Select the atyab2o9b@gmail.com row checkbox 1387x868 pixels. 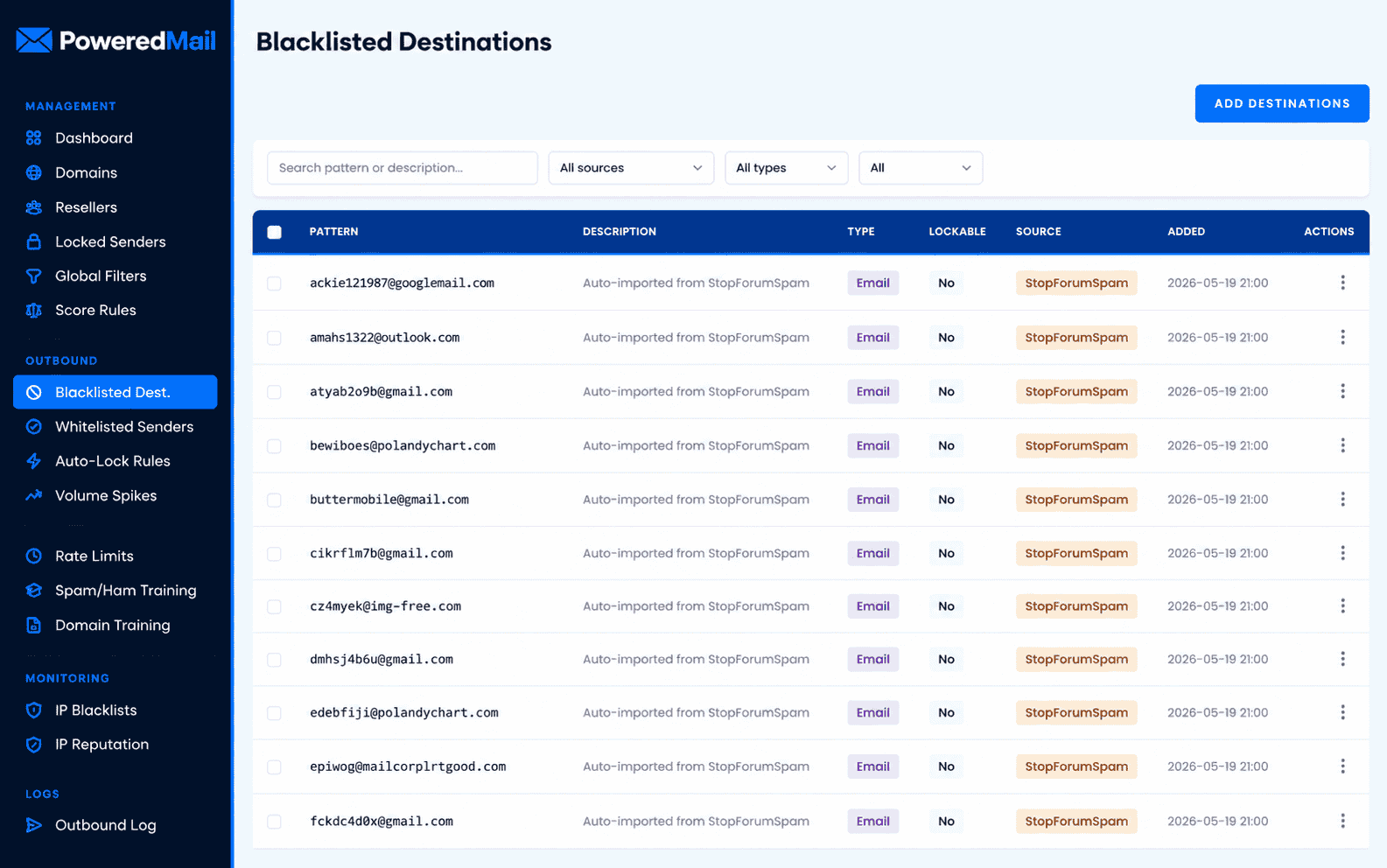274,392
